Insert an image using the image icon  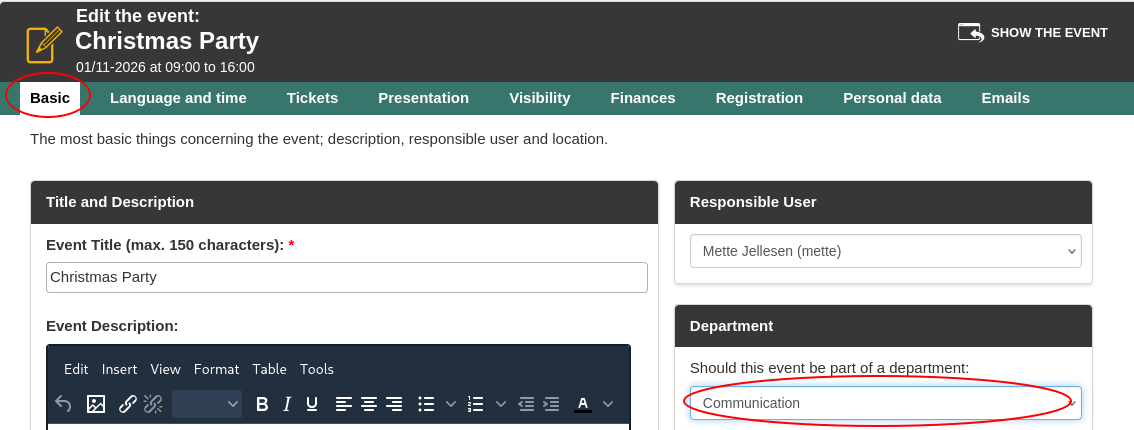(x=96, y=404)
